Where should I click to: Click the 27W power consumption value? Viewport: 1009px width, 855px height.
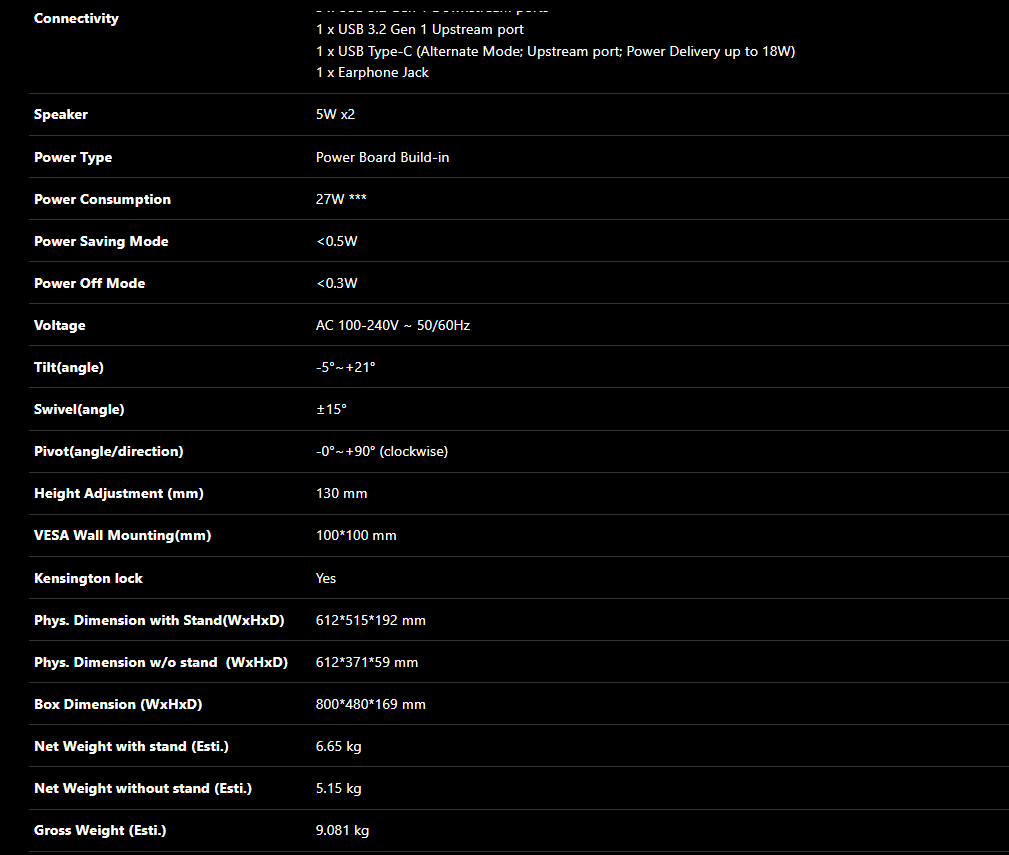coord(341,199)
